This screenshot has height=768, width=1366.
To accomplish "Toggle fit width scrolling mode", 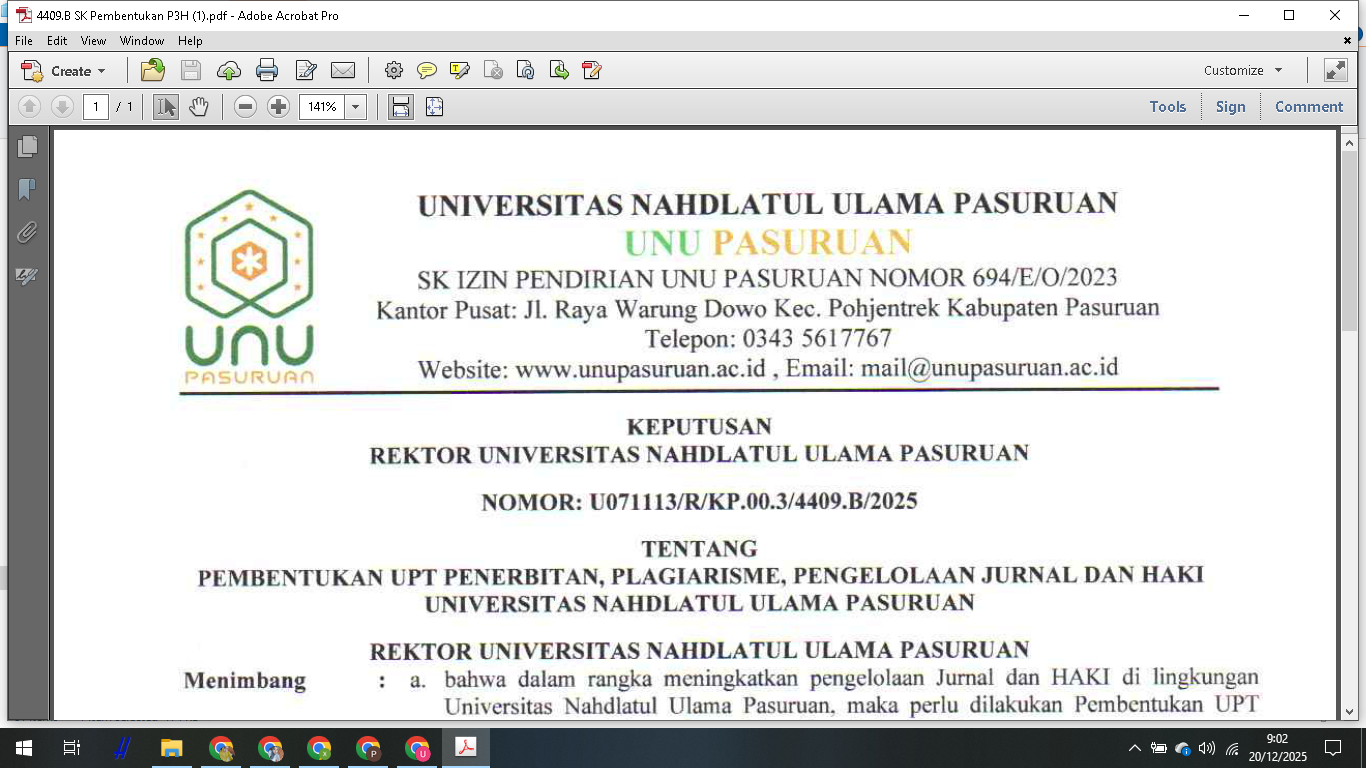I will [401, 107].
